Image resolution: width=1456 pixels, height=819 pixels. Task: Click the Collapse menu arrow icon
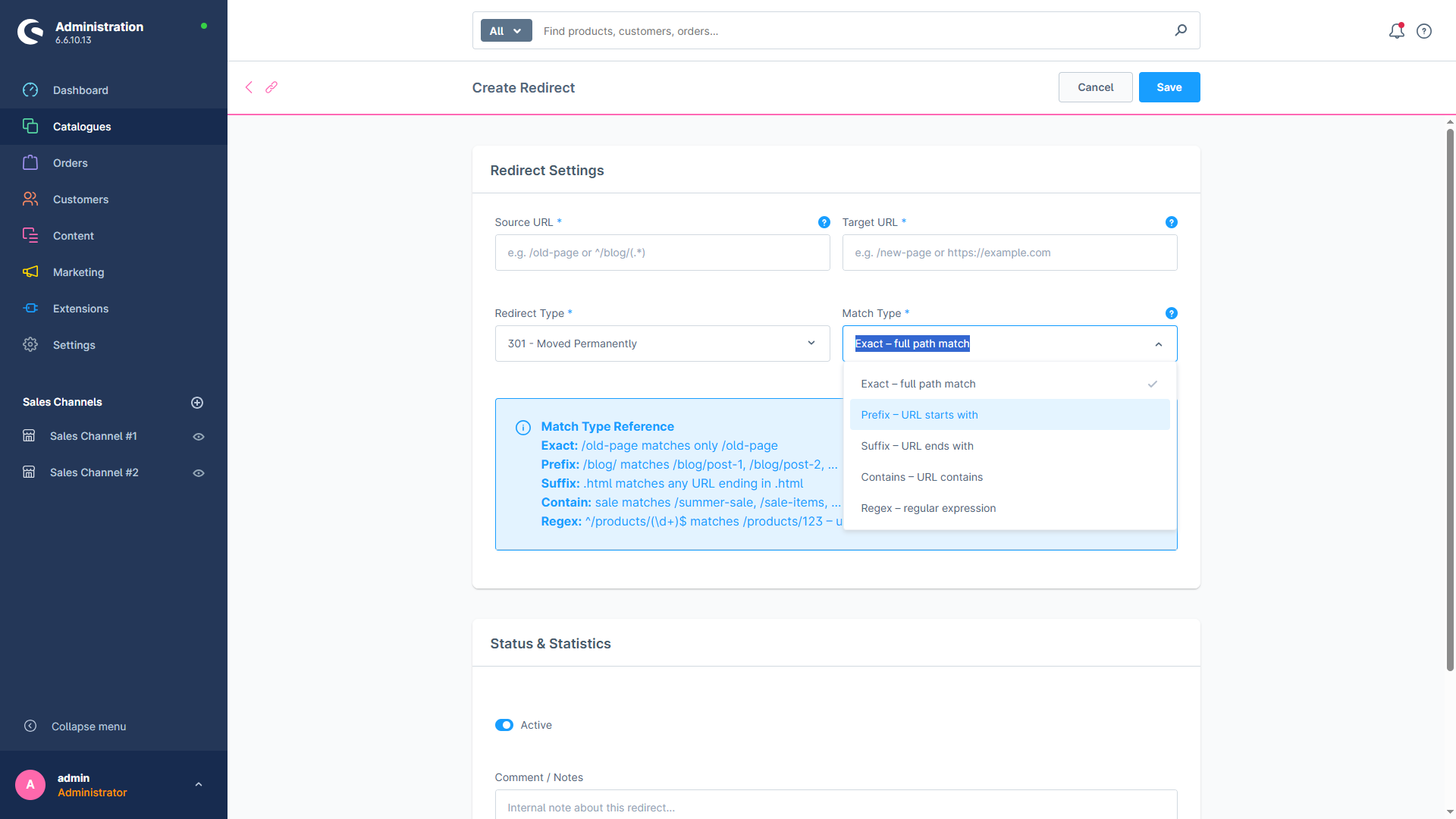point(30,726)
